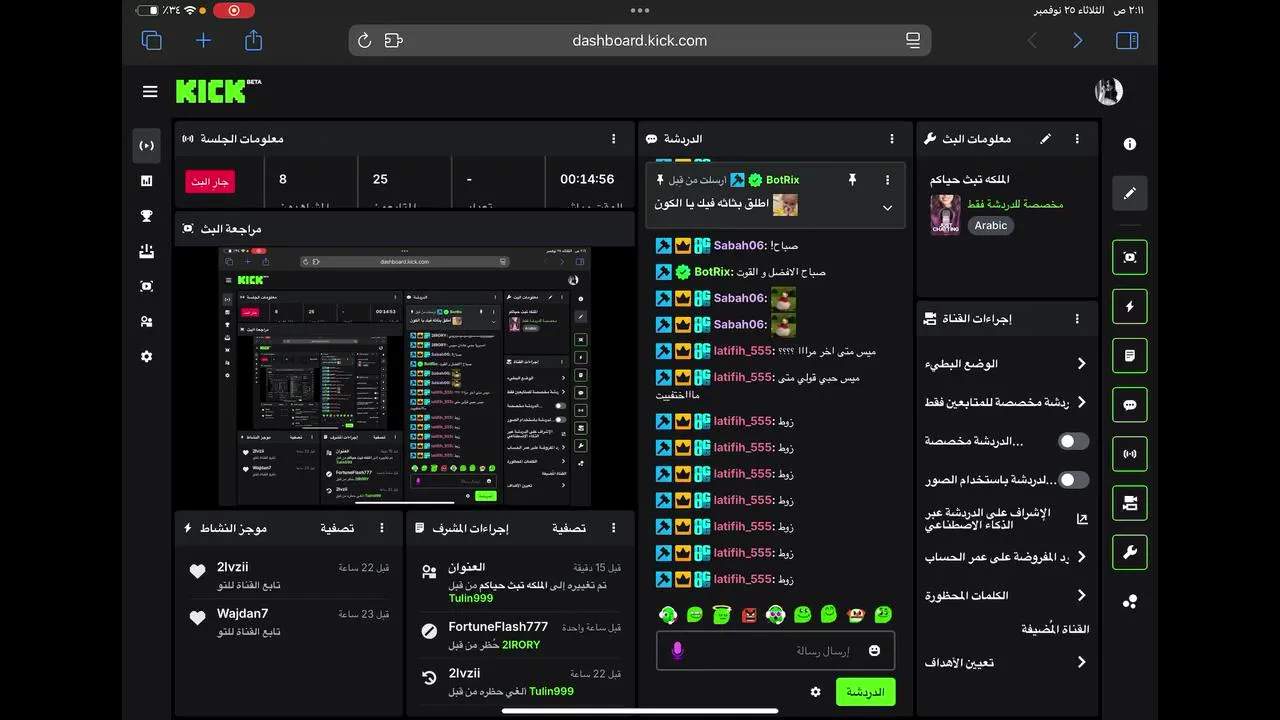Viewport: 1280px width, 720px height.
Task: Click the three-dots cluster icon in right toolbar
Action: click(1130, 601)
